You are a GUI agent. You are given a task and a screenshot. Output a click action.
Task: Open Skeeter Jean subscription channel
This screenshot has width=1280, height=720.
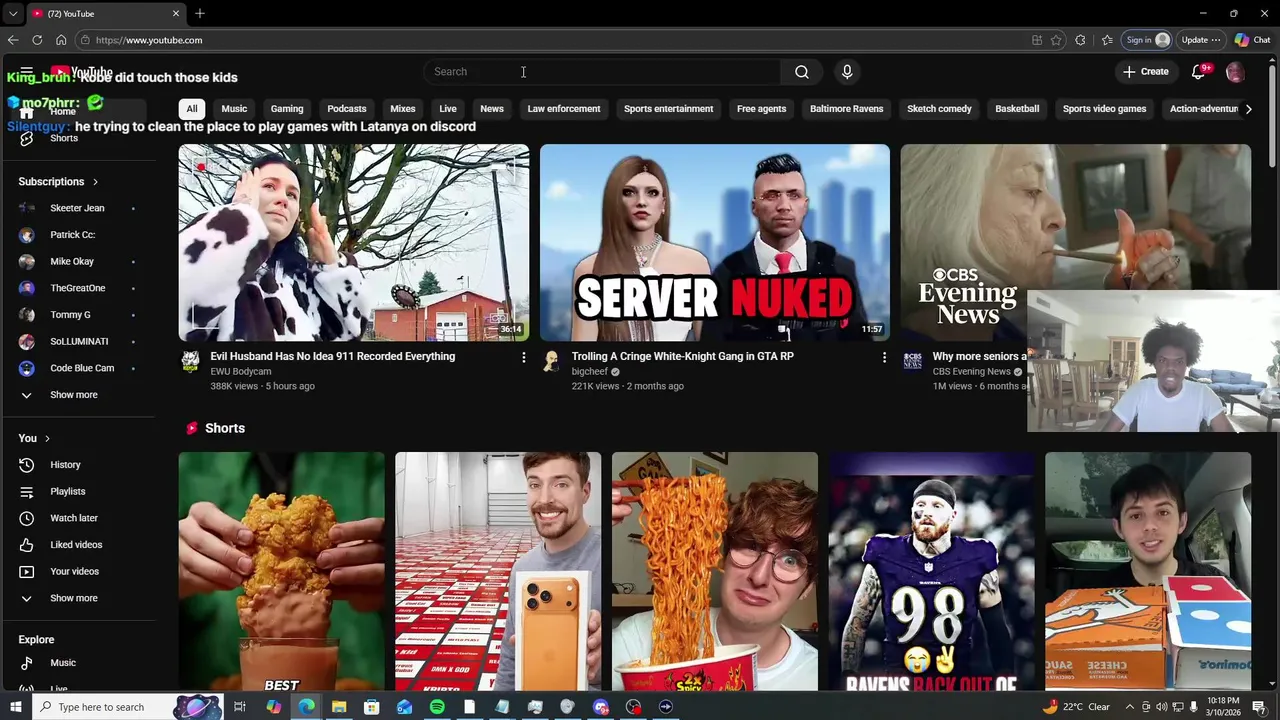tap(77, 208)
